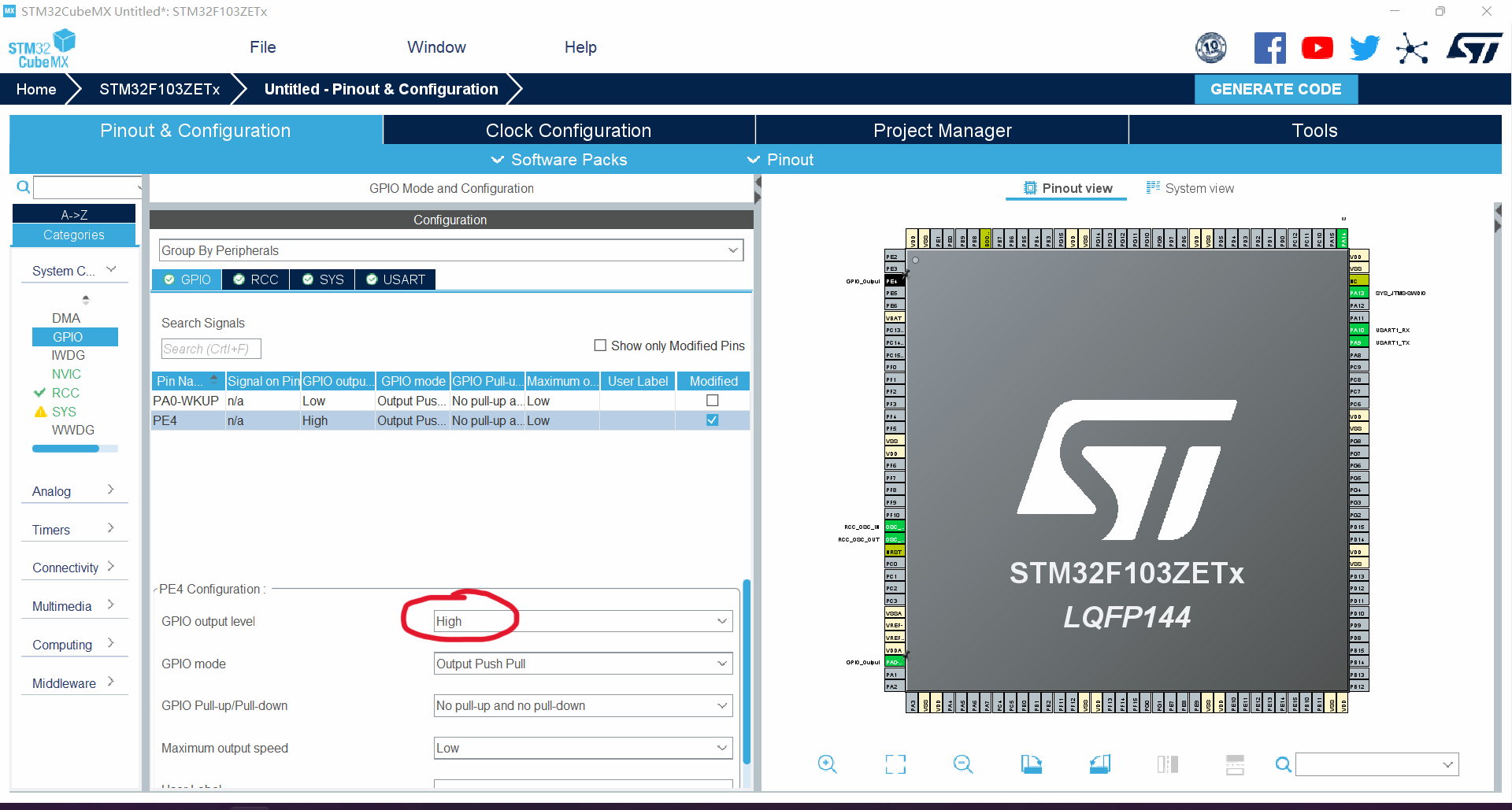The width and height of the screenshot is (1512, 810).
Task: Switch to Clock Configuration tab
Action: click(569, 131)
